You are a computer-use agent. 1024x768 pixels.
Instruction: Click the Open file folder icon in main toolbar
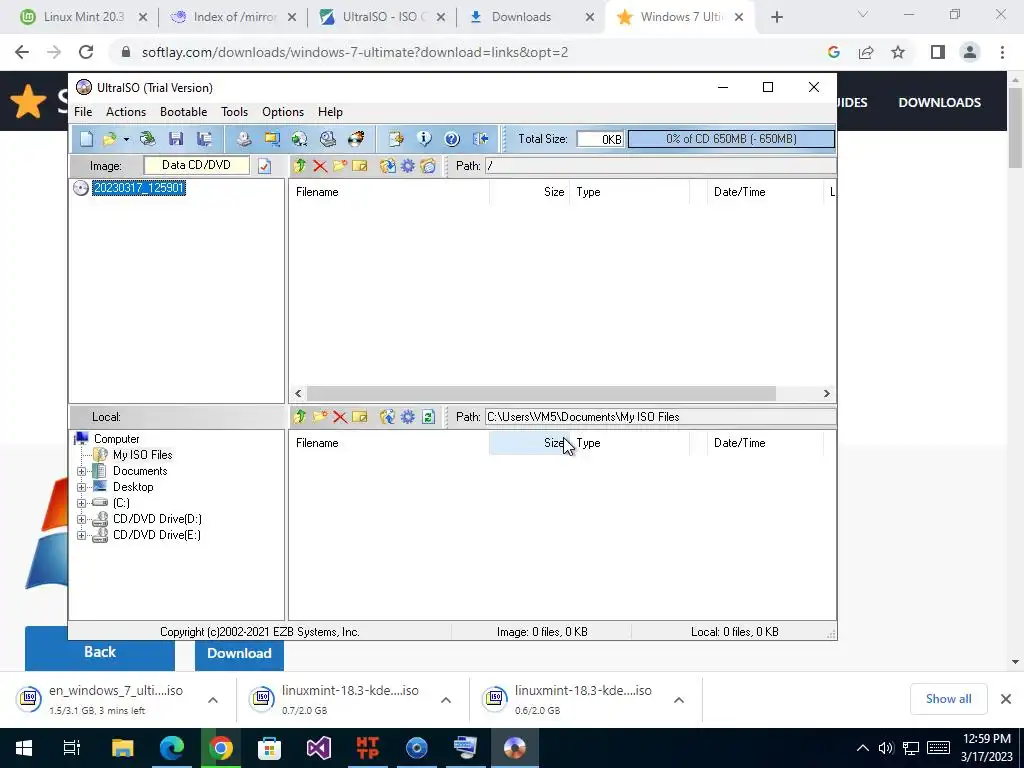[x=109, y=138]
